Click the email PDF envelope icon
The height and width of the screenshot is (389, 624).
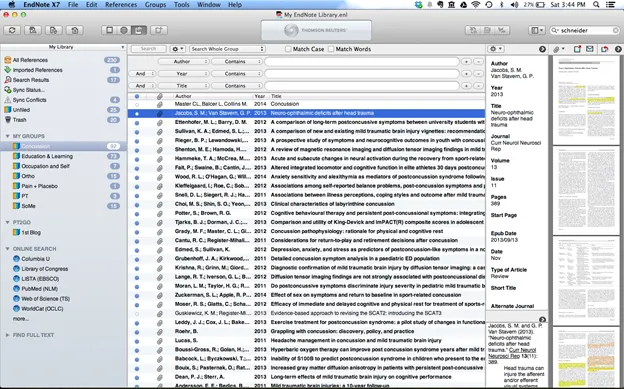[590, 49]
